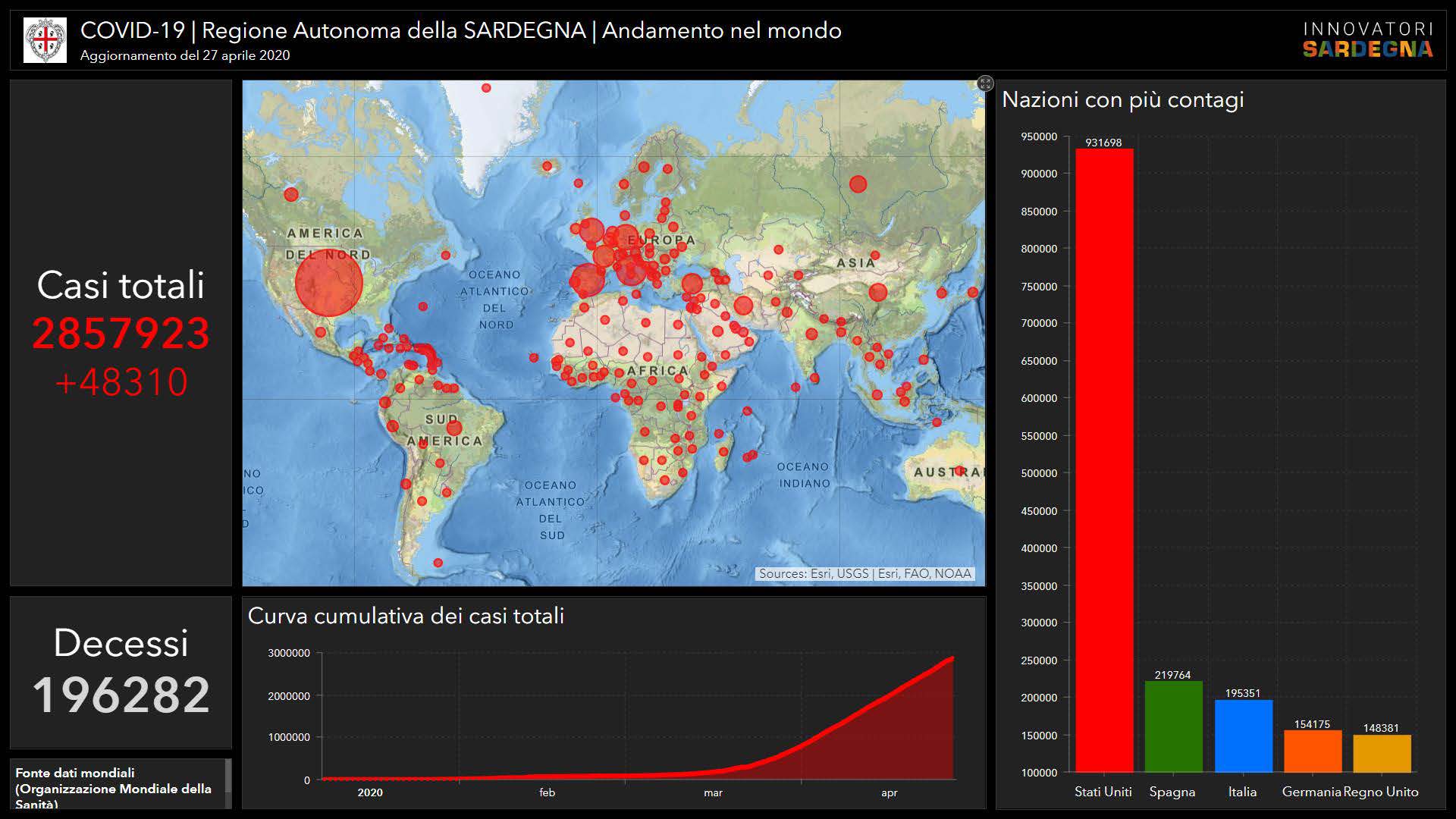Click the map expand icon
Image resolution: width=1456 pixels, height=819 pixels.
coord(985,83)
